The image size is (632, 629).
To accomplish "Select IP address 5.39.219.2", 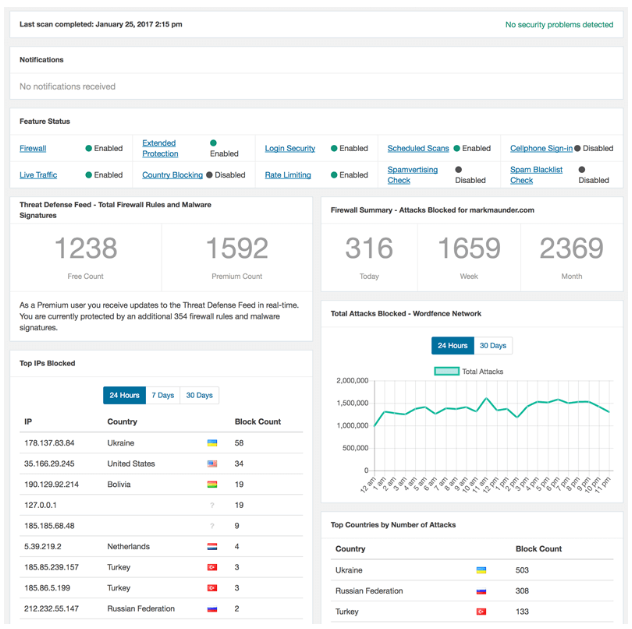I will click(x=43, y=547).
